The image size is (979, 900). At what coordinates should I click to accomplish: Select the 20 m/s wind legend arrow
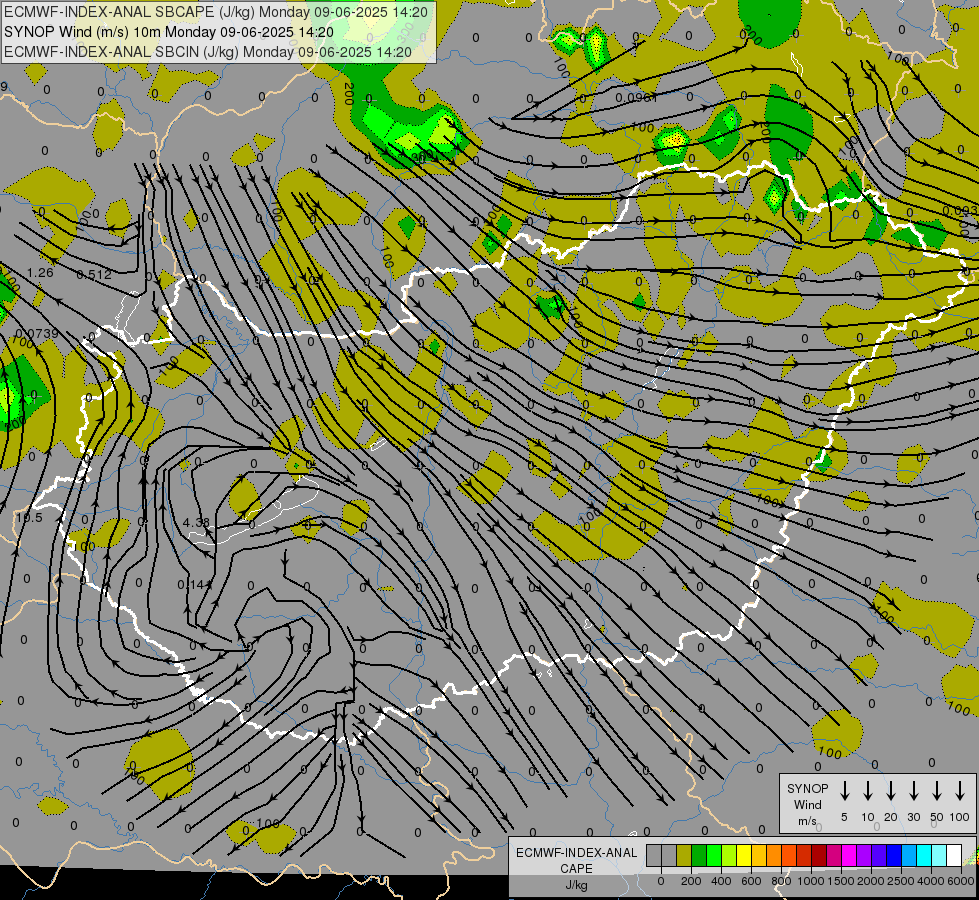pyautogui.click(x=891, y=791)
